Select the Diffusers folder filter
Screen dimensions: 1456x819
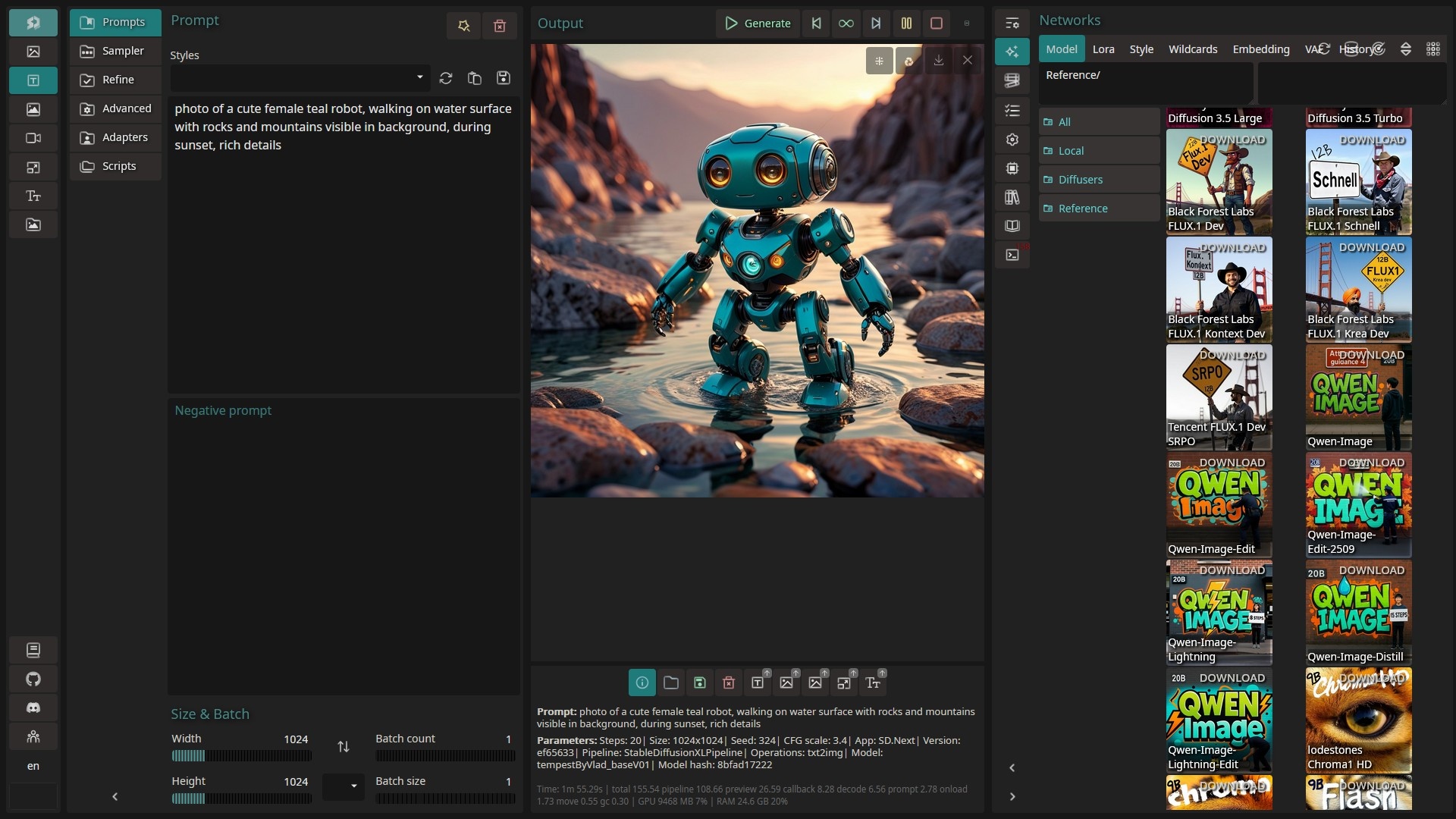1080,180
